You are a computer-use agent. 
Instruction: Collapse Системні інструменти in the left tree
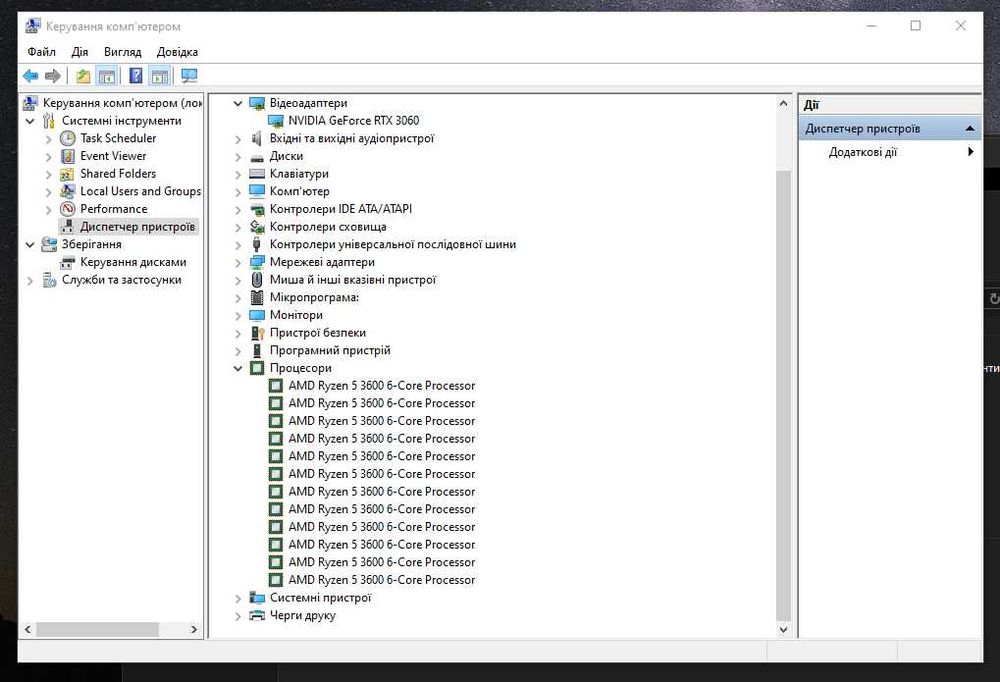pyautogui.click(x=30, y=121)
